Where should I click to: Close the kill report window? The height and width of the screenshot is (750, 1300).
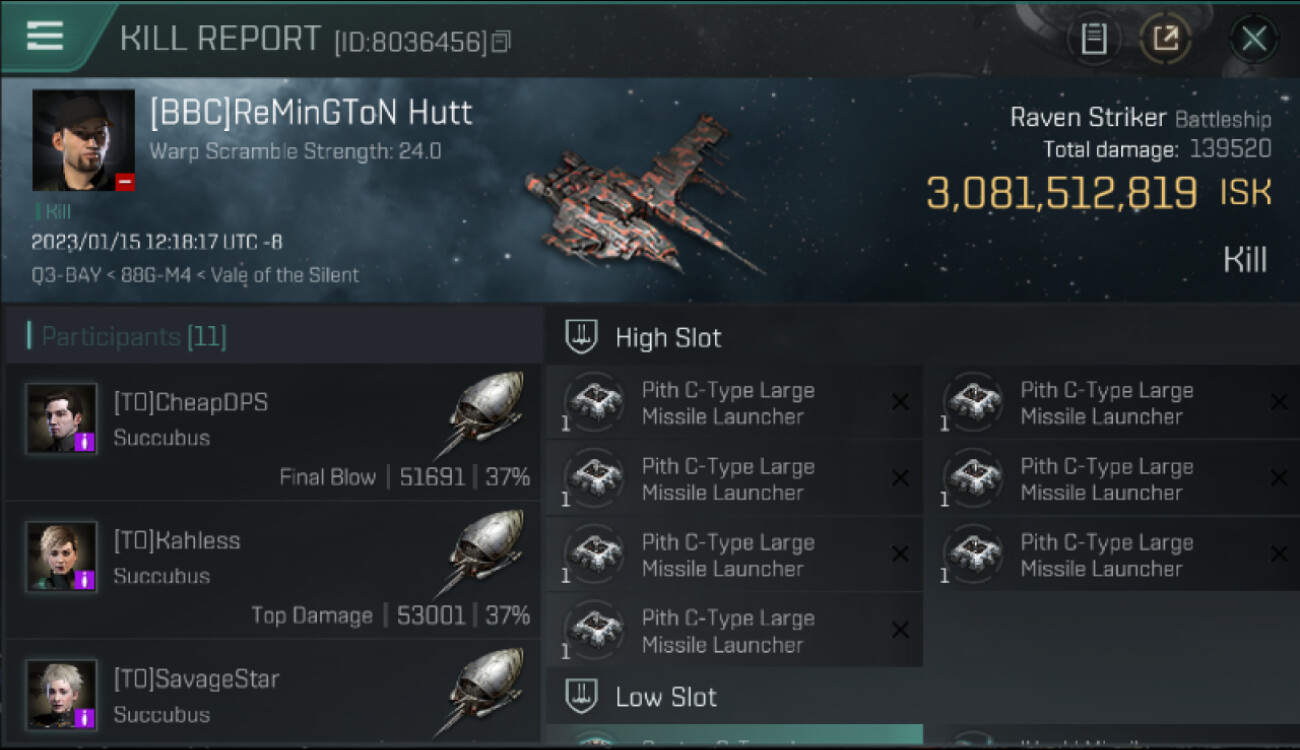1254,40
